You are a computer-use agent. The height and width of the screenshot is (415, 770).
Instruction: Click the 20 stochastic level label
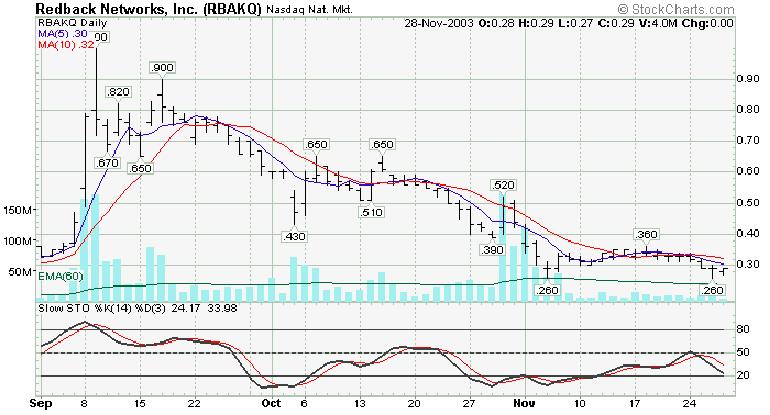(x=743, y=375)
